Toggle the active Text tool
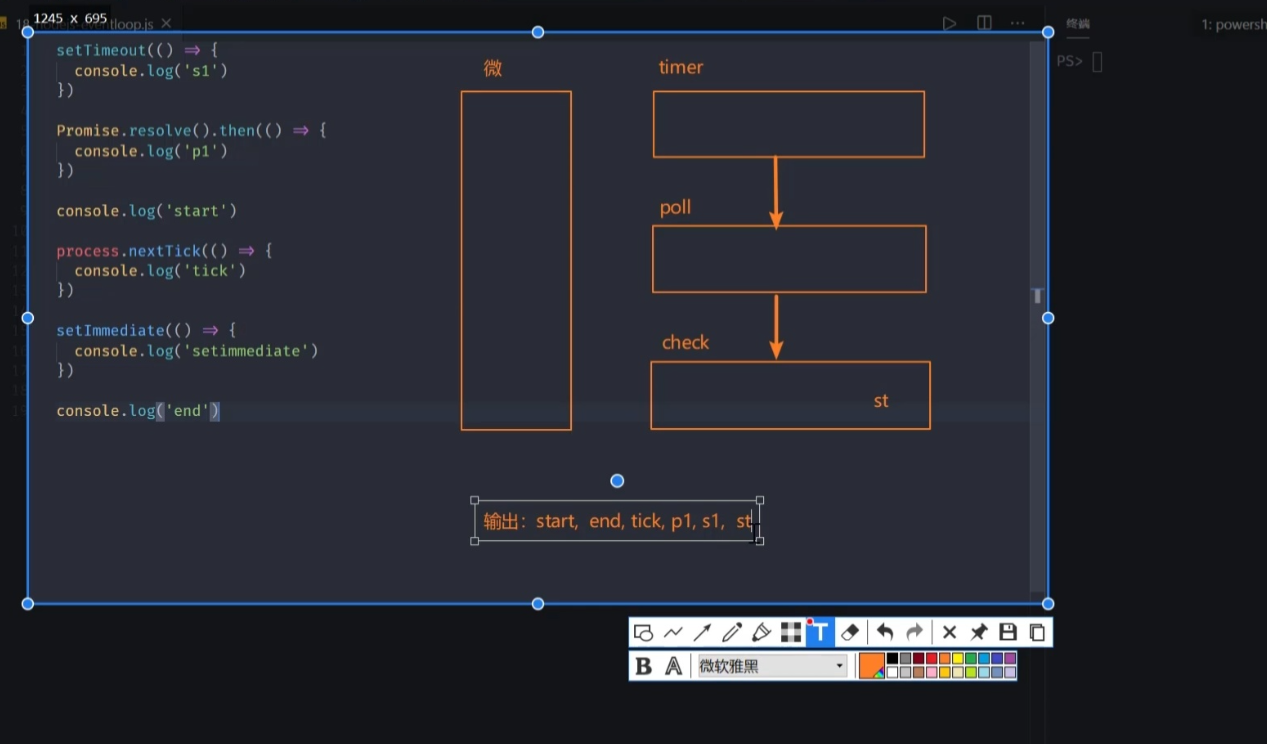This screenshot has height=744, width=1267. click(820, 632)
